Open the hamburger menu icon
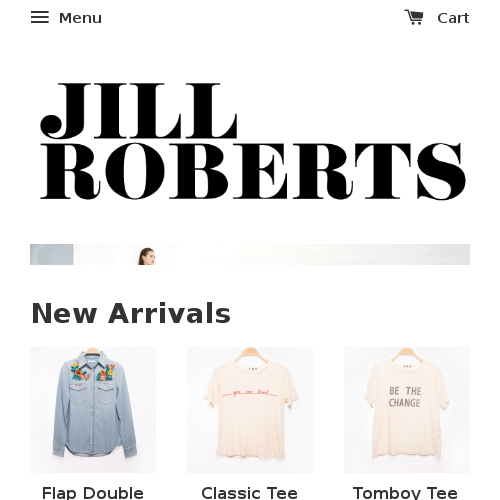The height and width of the screenshot is (500, 500). pyautogui.click(x=40, y=17)
